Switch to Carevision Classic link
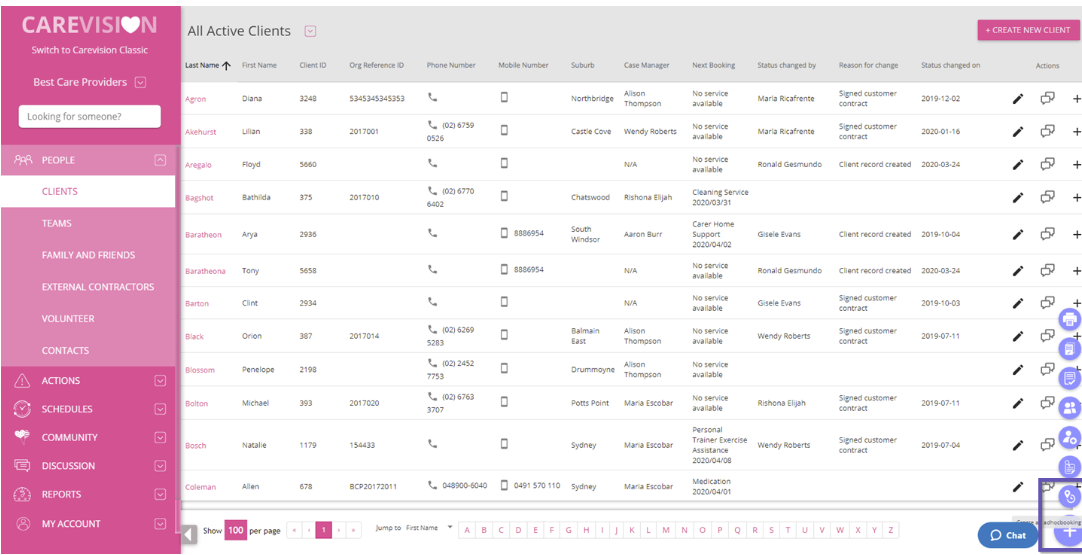The width and height of the screenshot is (1082, 555). pos(90,50)
